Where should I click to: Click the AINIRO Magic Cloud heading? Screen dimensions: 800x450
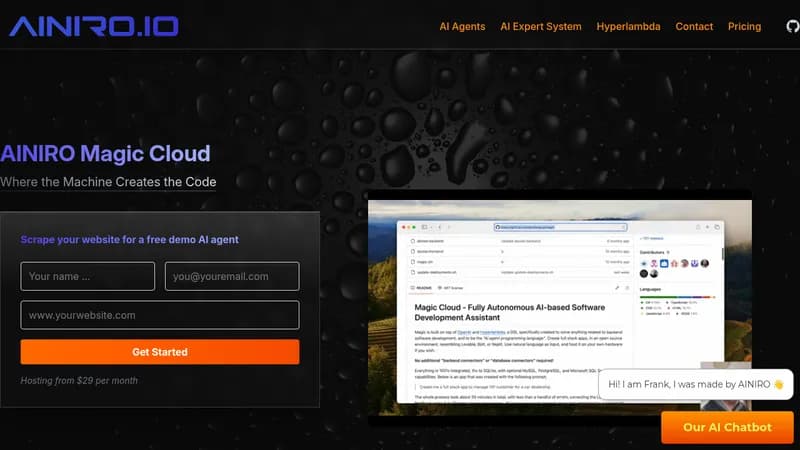pyautogui.click(x=105, y=154)
